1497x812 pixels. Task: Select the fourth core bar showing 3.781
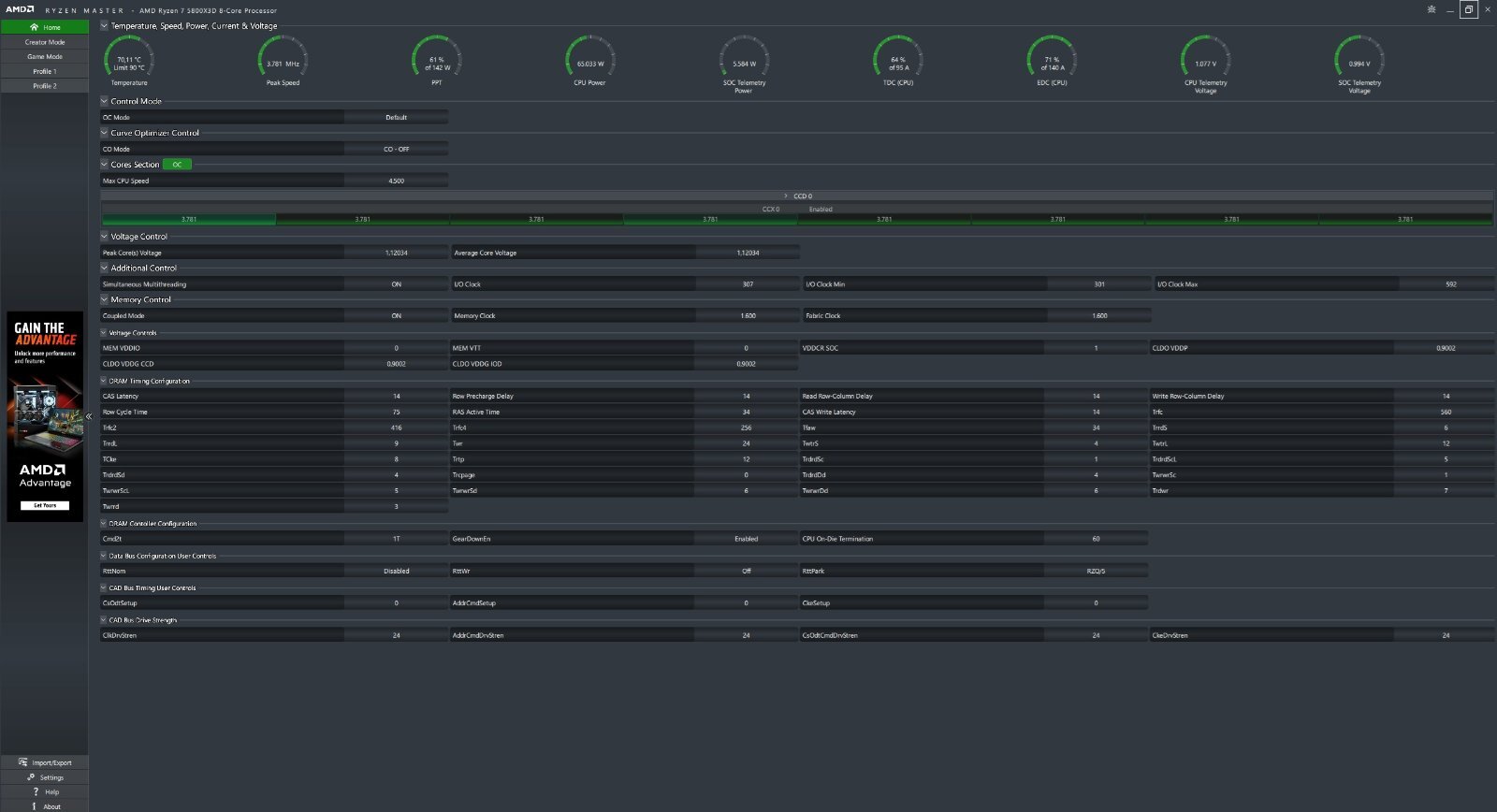click(710, 219)
